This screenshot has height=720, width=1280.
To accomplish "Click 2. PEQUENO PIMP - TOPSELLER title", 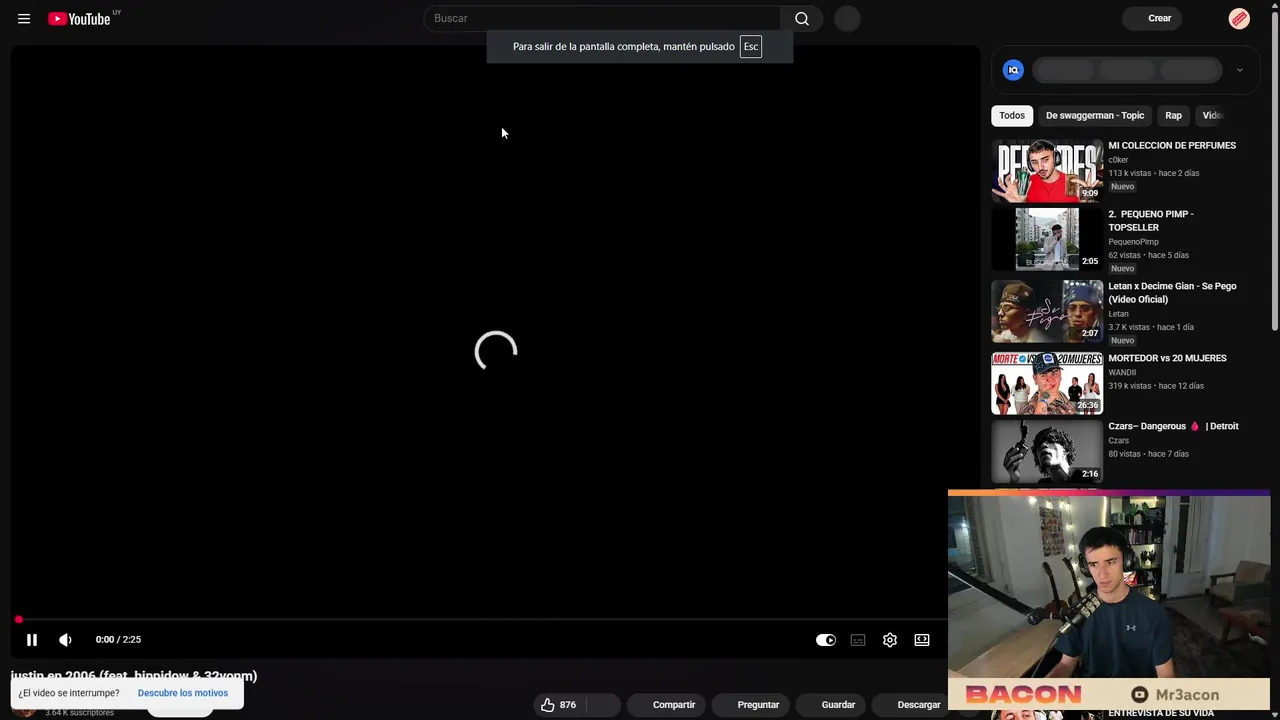I will (1151, 221).
